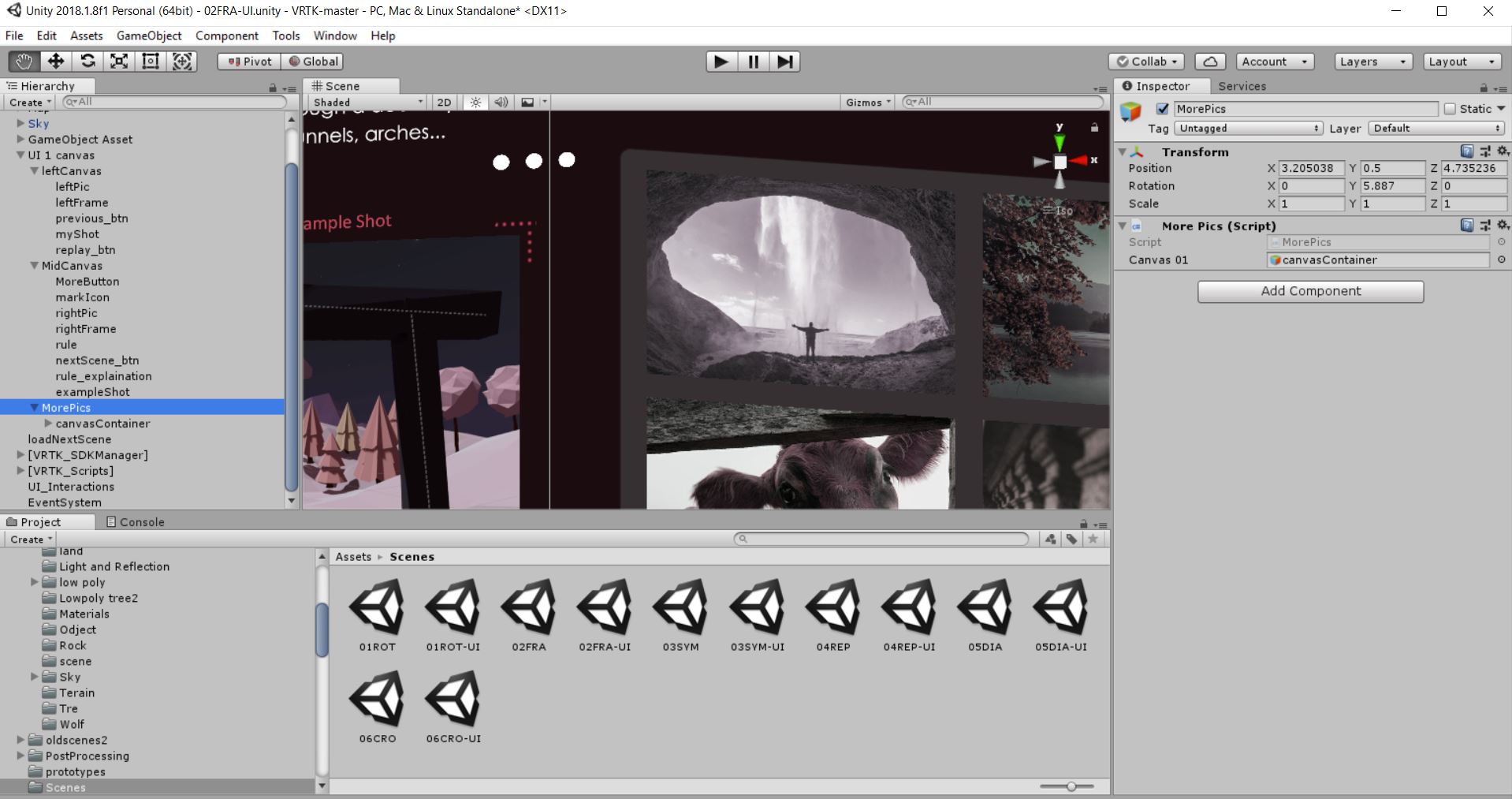
Task: Select the 01ROT scene asset
Action: point(377,615)
